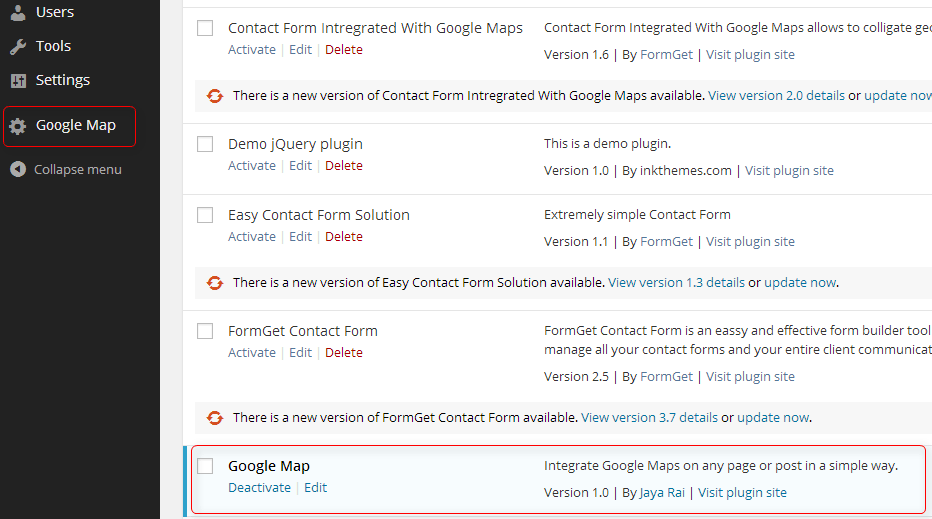The height and width of the screenshot is (519, 932).
Task: Delete FormGet Contact Form
Action: pos(344,353)
